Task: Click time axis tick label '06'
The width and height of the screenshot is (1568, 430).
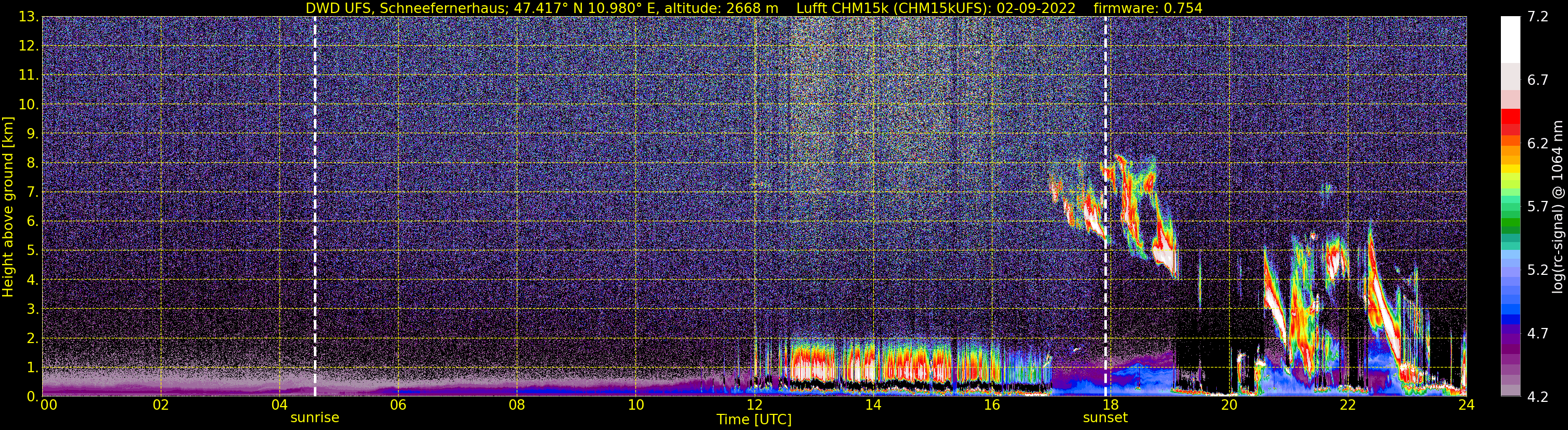Action: (398, 406)
